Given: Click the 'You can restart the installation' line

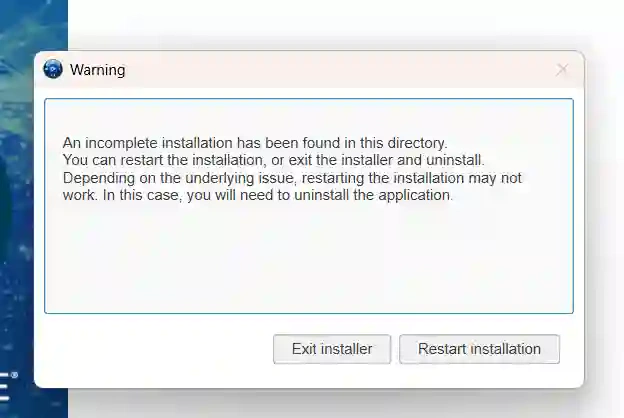Looking at the screenshot, I should coord(273,160).
